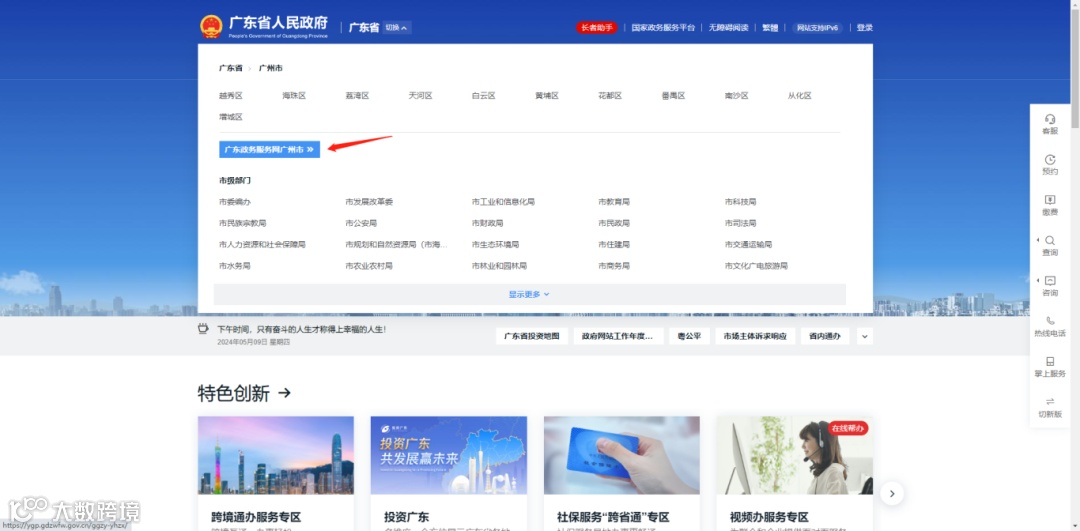Screen dimensions: 1080x531
Task: Click 广东省 in the breadcrumb
Action: tap(231, 68)
